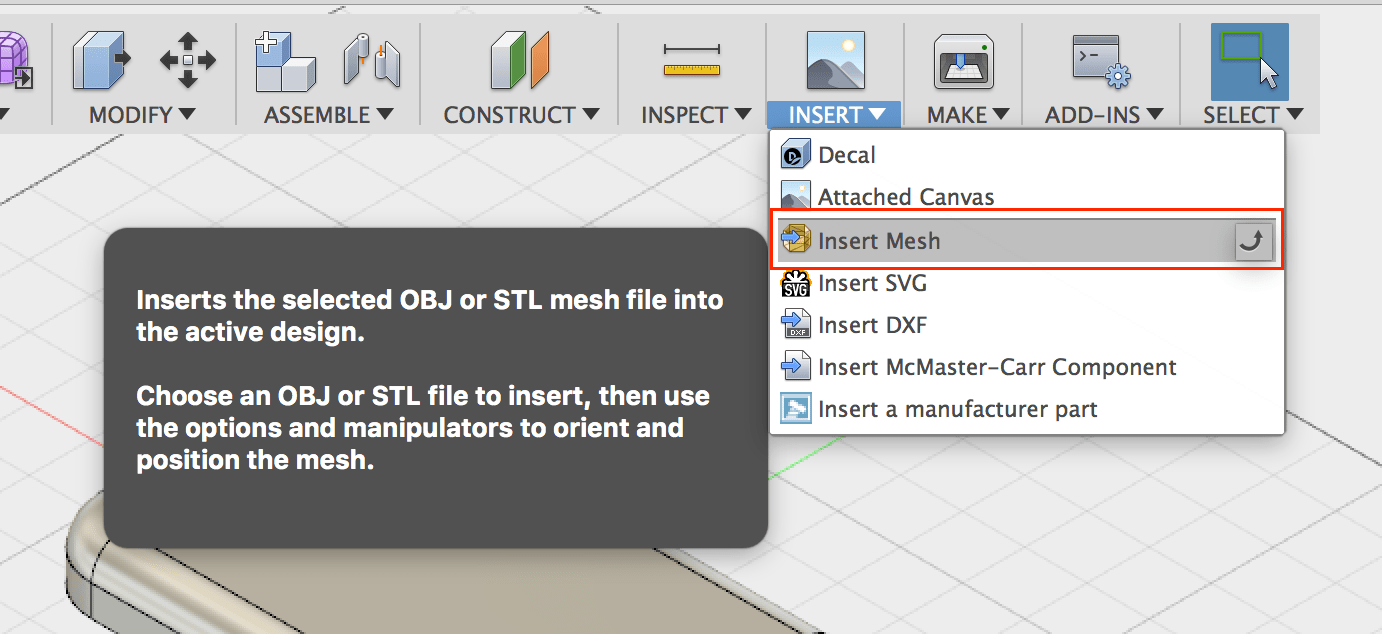1382x634 pixels.
Task: Choose Insert Mesh from the menu
Action: 878,241
